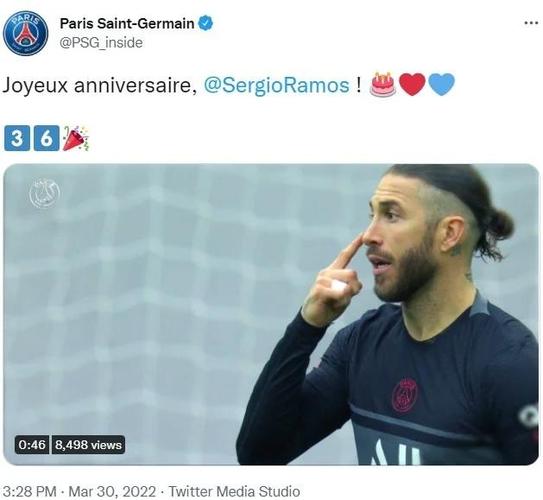Screen dimensions: 543x500
Task: Click the PSG crest on the jersey
Action: pyautogui.click(x=404, y=395)
